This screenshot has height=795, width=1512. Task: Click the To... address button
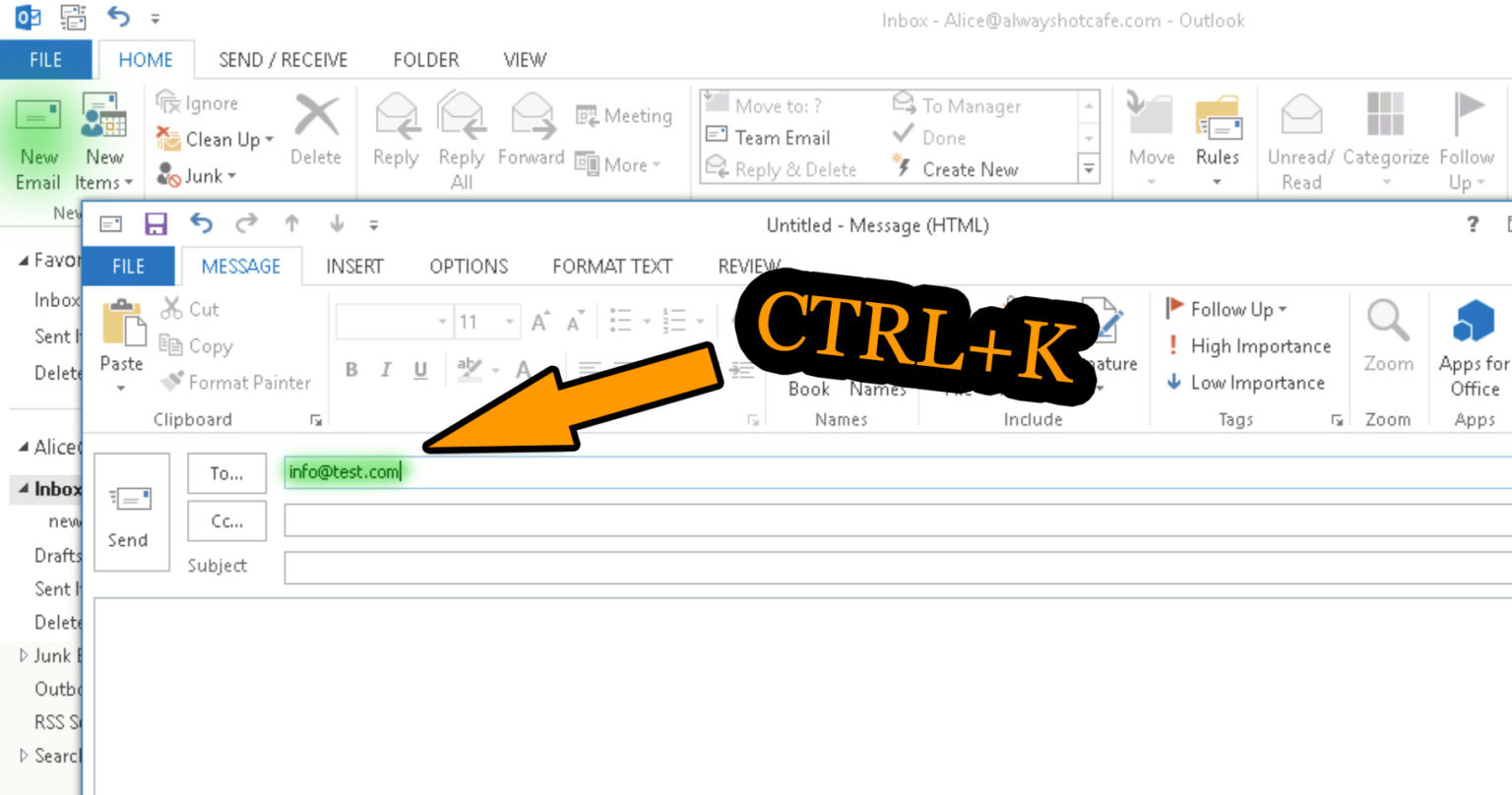226,473
